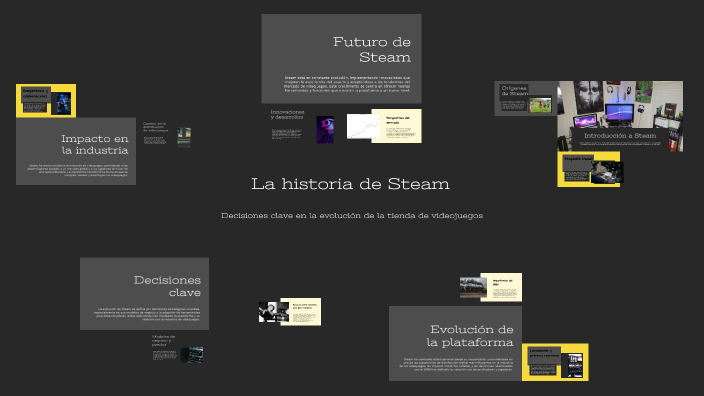This screenshot has width=704, height=396.
Task: Open the "Orígenes de Steam" subtopic
Action: [515, 91]
